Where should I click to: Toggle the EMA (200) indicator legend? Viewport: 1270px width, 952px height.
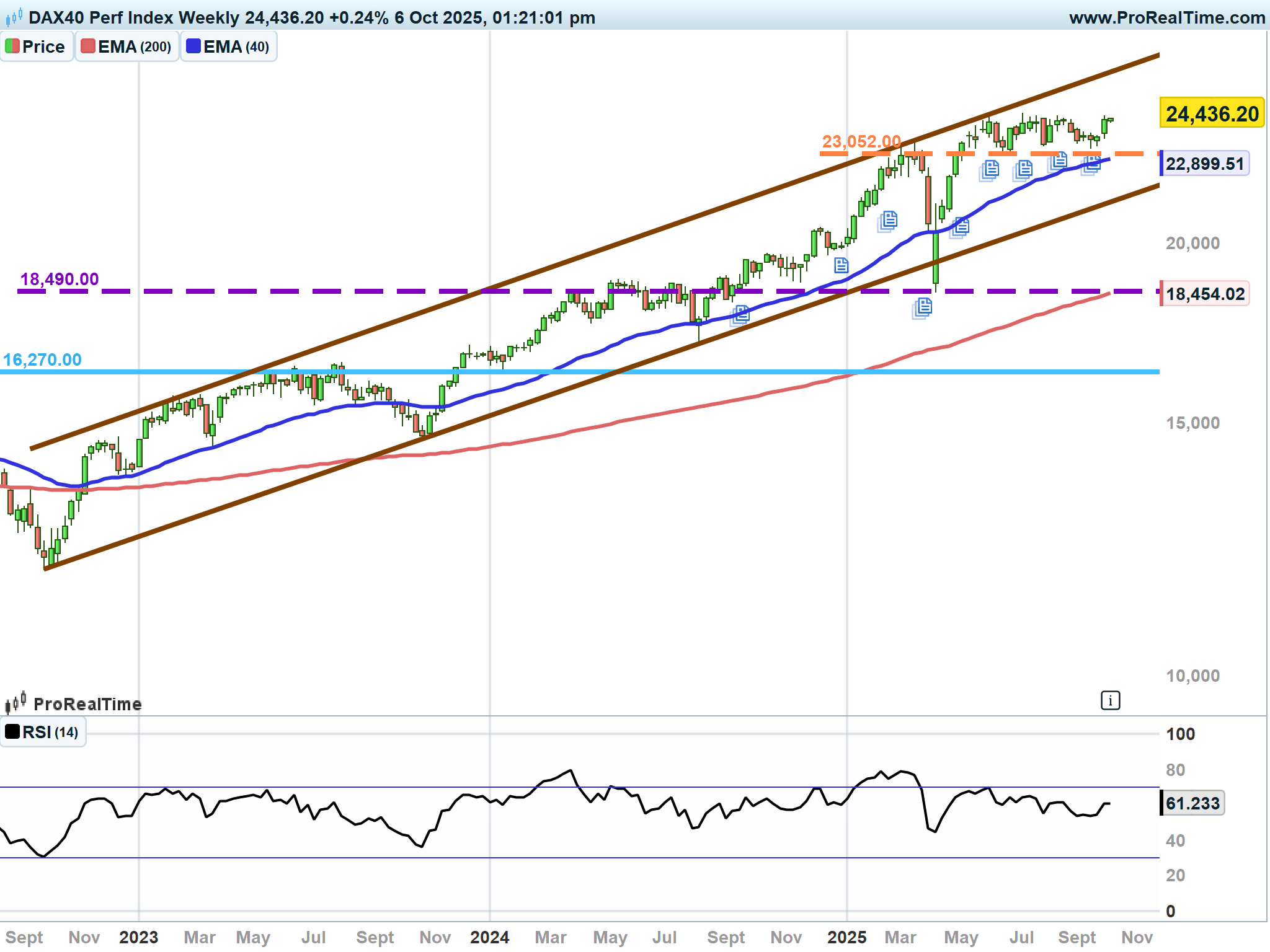point(127,46)
